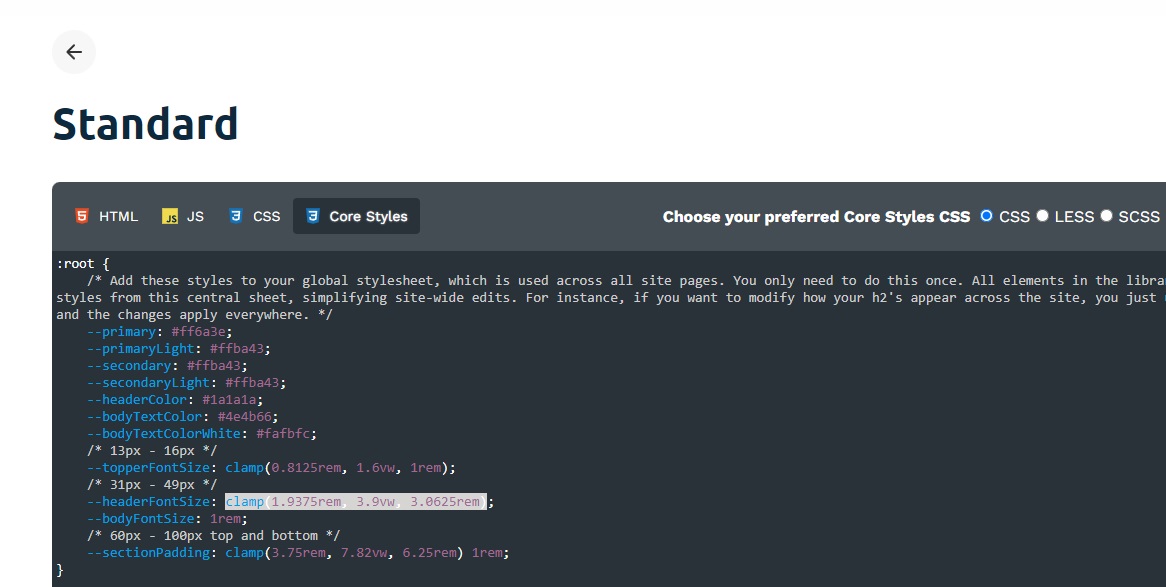
Task: Click the #fafbfc color value
Action: click(283, 434)
